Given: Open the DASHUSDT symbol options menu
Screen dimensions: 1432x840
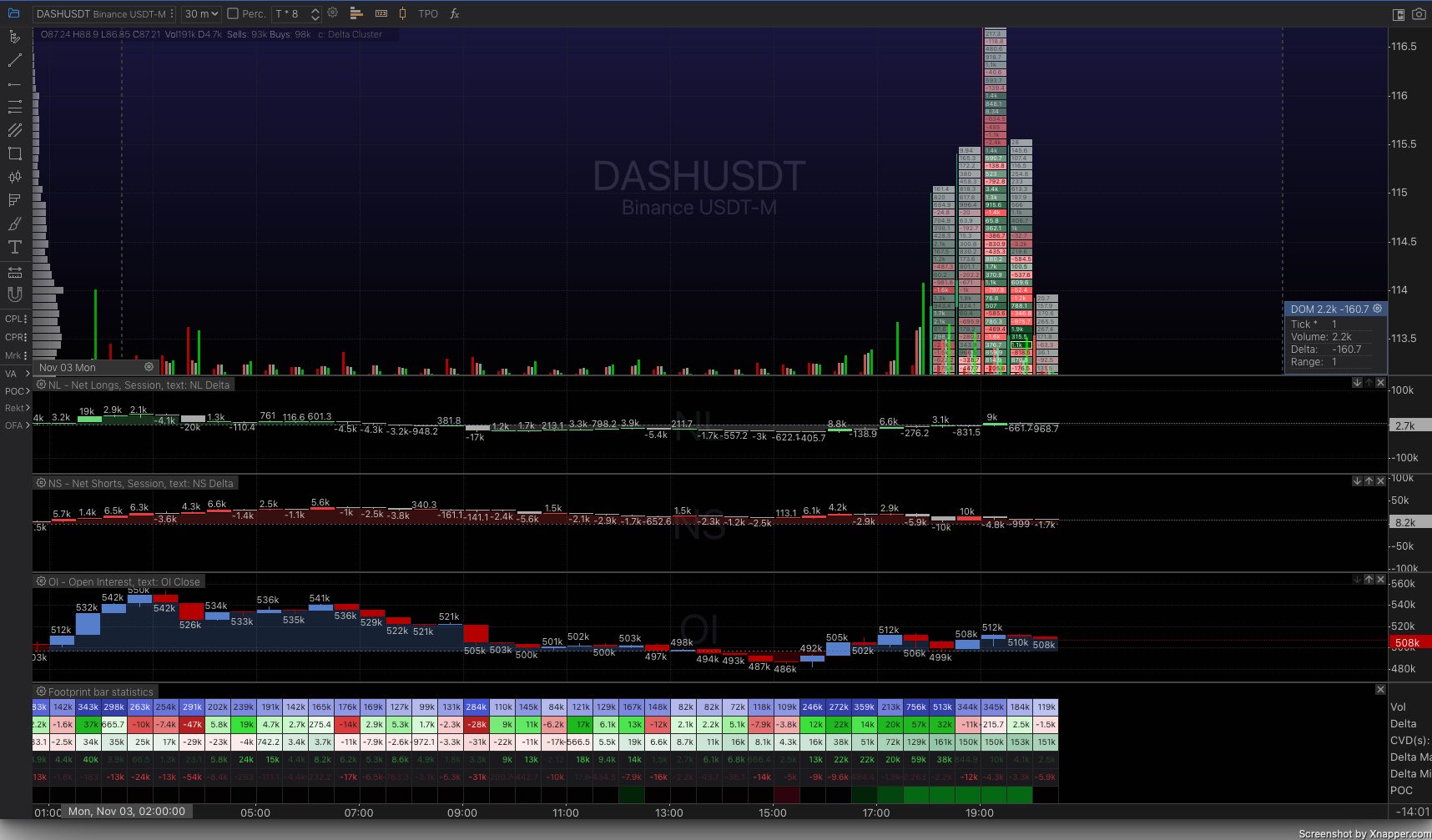Looking at the screenshot, I should point(172,13).
